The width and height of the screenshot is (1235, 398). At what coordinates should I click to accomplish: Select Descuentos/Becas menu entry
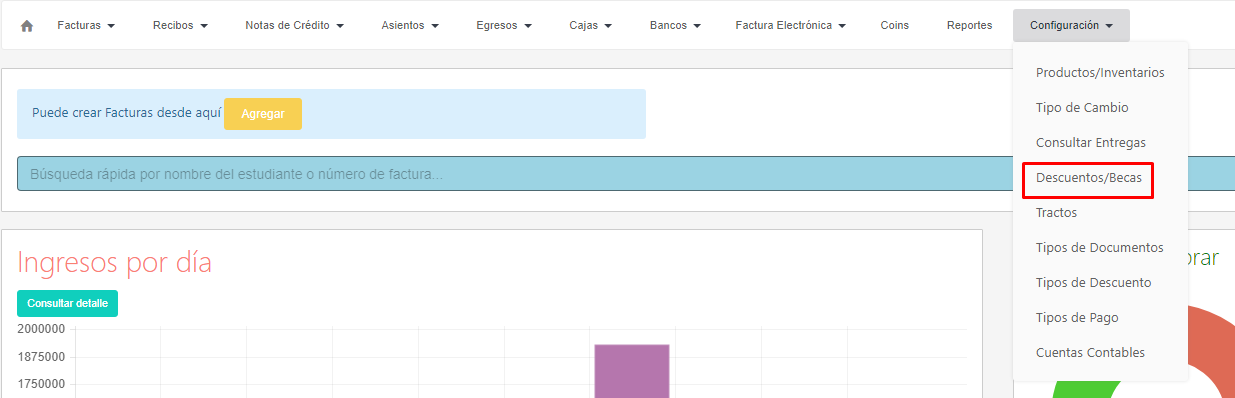pos(1088,178)
